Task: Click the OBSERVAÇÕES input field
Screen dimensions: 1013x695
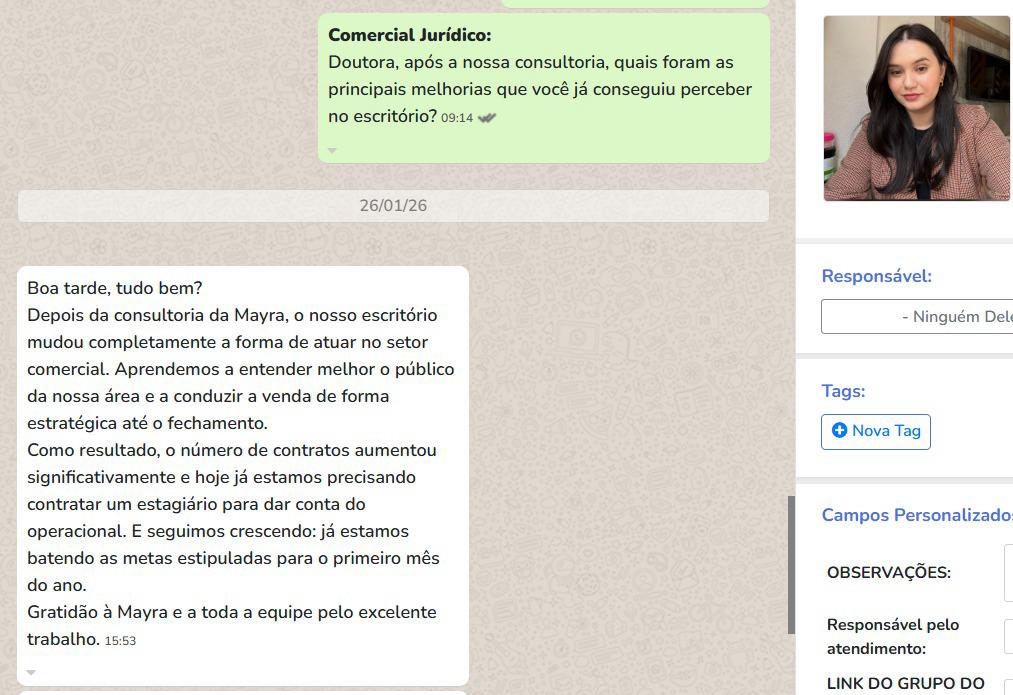Action: coord(1008,573)
